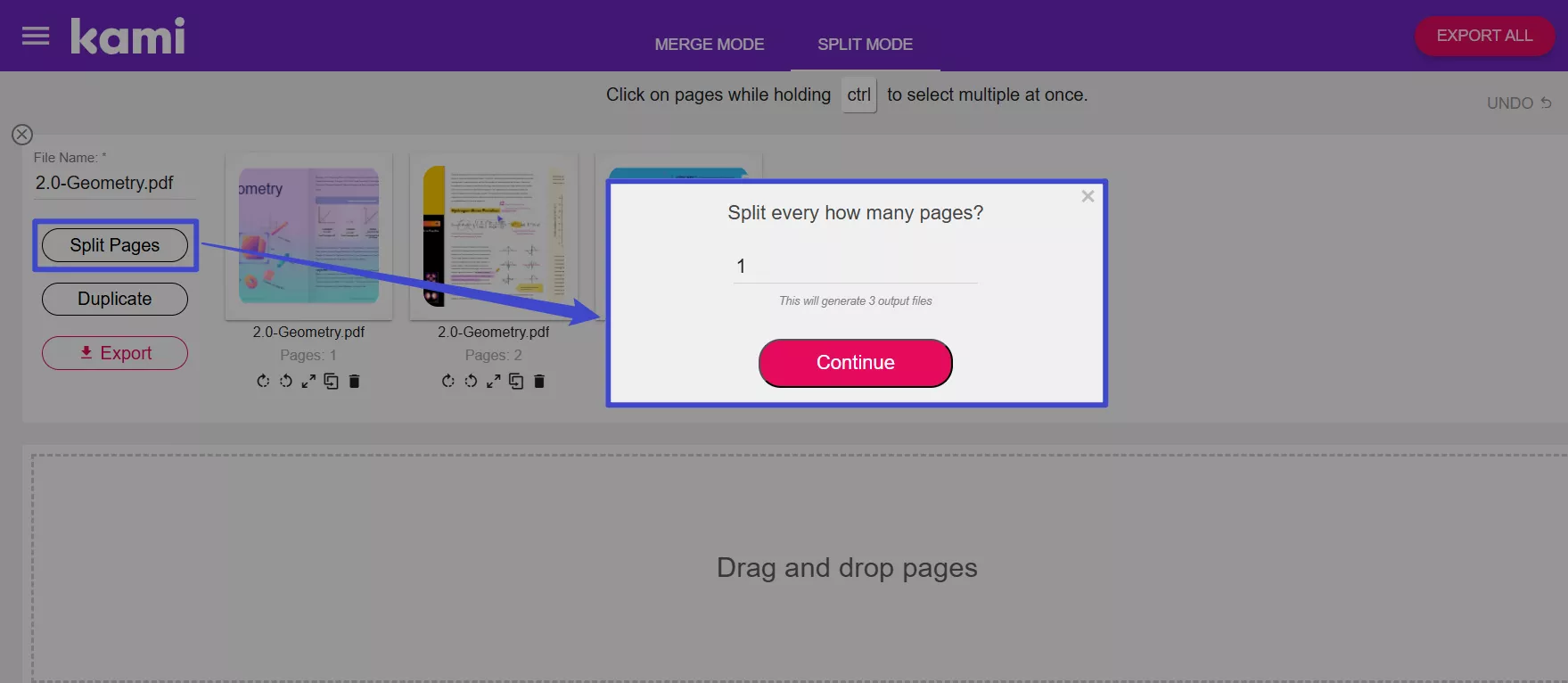The height and width of the screenshot is (683, 1568).
Task: Click '2.0-Geometry.pdf' label under page 2
Action: [494, 332]
